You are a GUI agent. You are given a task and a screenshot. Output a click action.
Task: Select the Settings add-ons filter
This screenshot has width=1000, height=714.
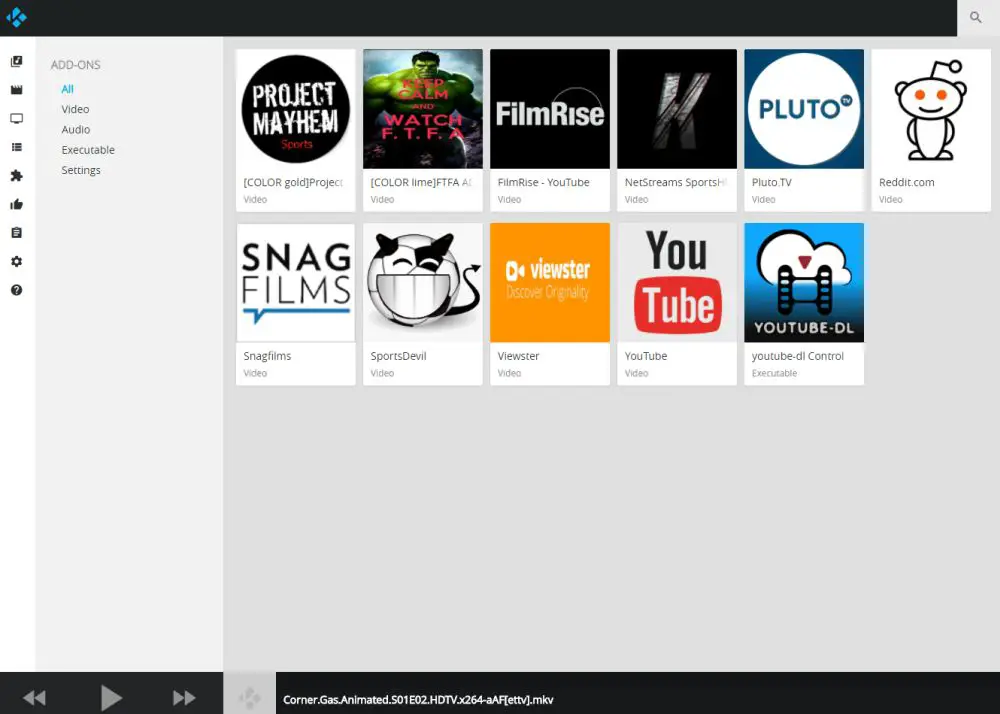click(81, 170)
